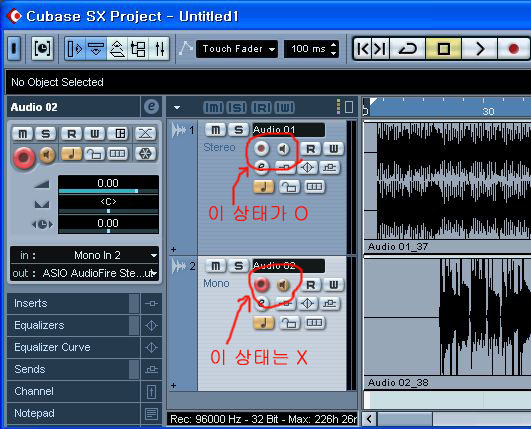The height and width of the screenshot is (429, 531).
Task: Enable Read automation on Audio 02 track
Action: [311, 285]
